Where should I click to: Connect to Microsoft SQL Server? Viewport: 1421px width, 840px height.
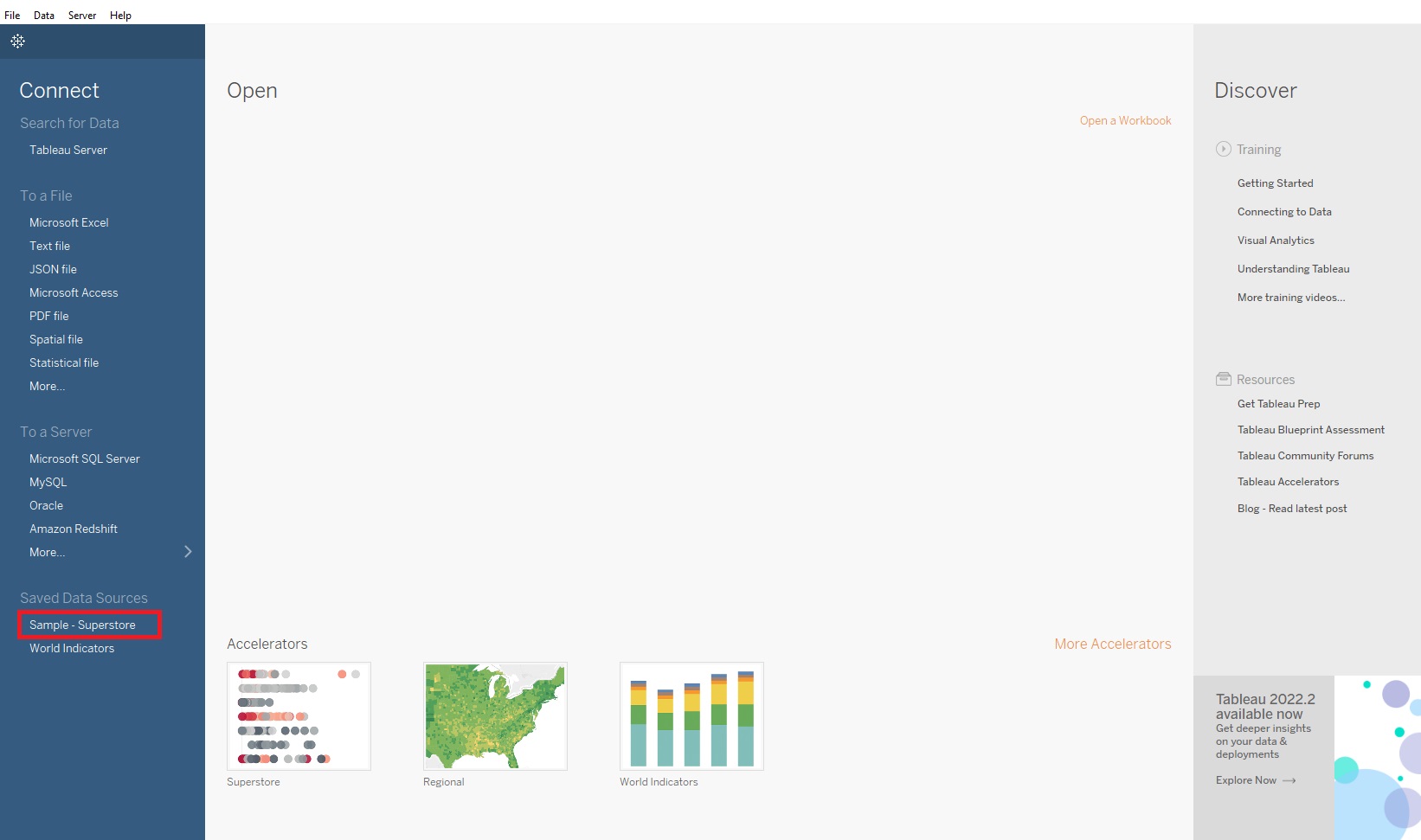pos(85,458)
